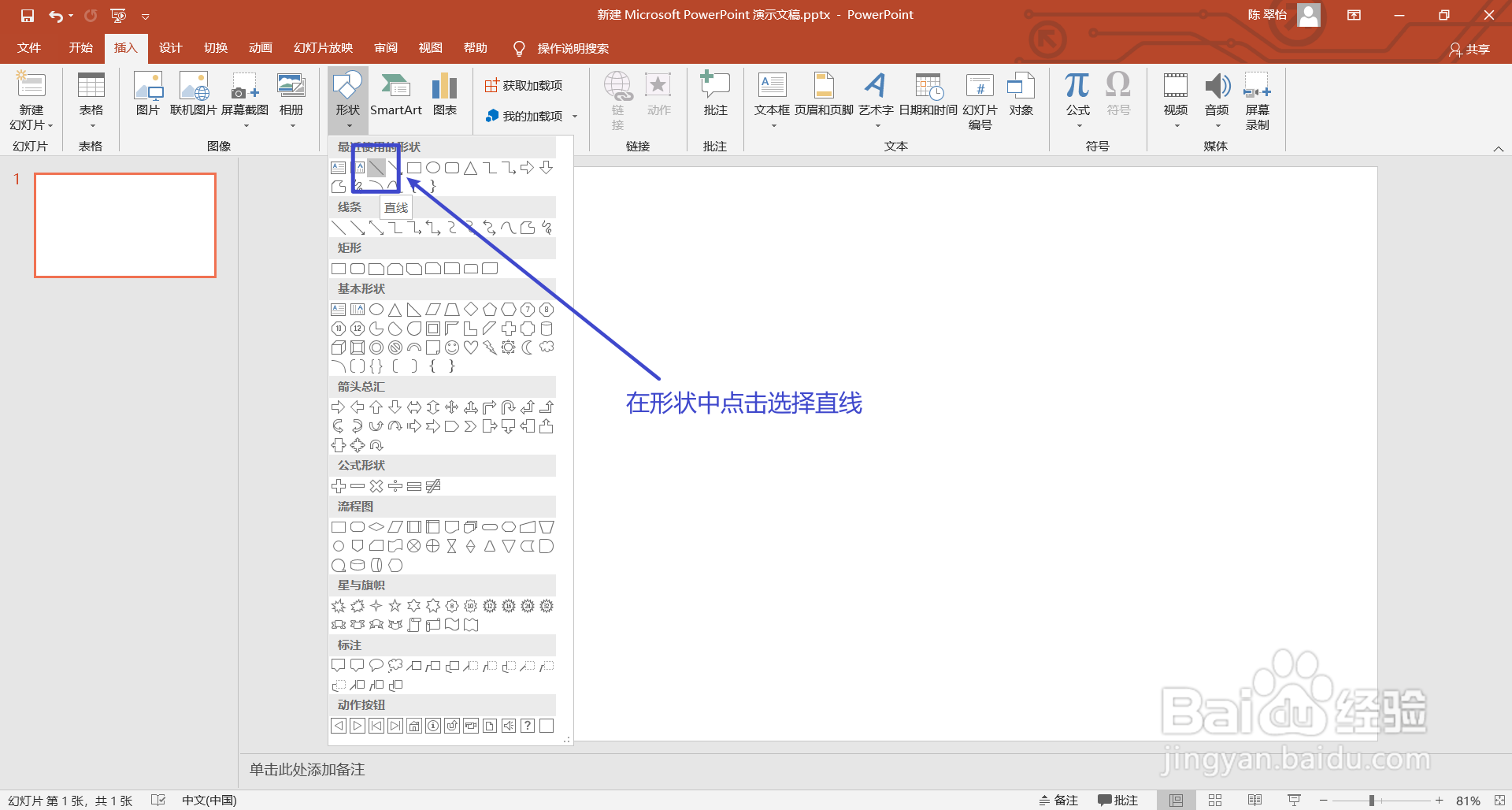
Task: Pick the right triangle shape
Action: point(414,310)
